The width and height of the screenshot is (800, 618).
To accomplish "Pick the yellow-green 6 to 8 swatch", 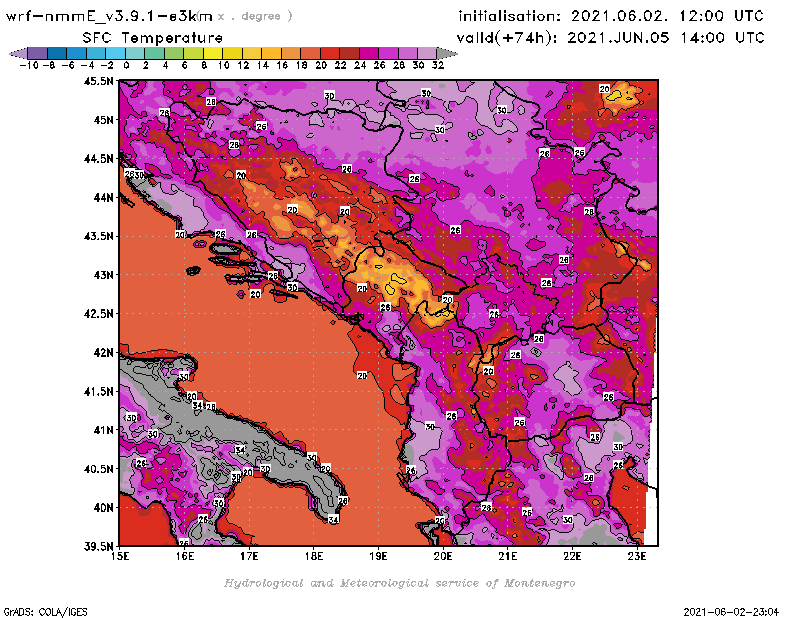I will [x=193, y=53].
